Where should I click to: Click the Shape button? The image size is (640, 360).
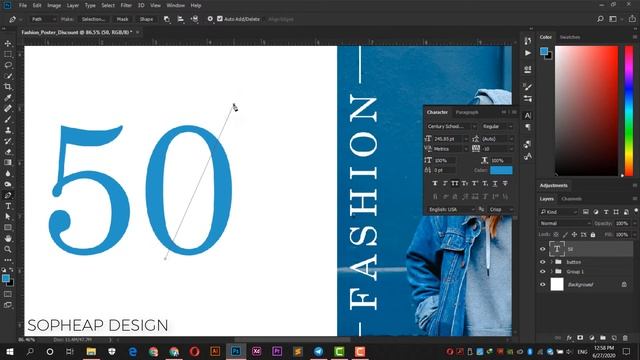pos(146,19)
